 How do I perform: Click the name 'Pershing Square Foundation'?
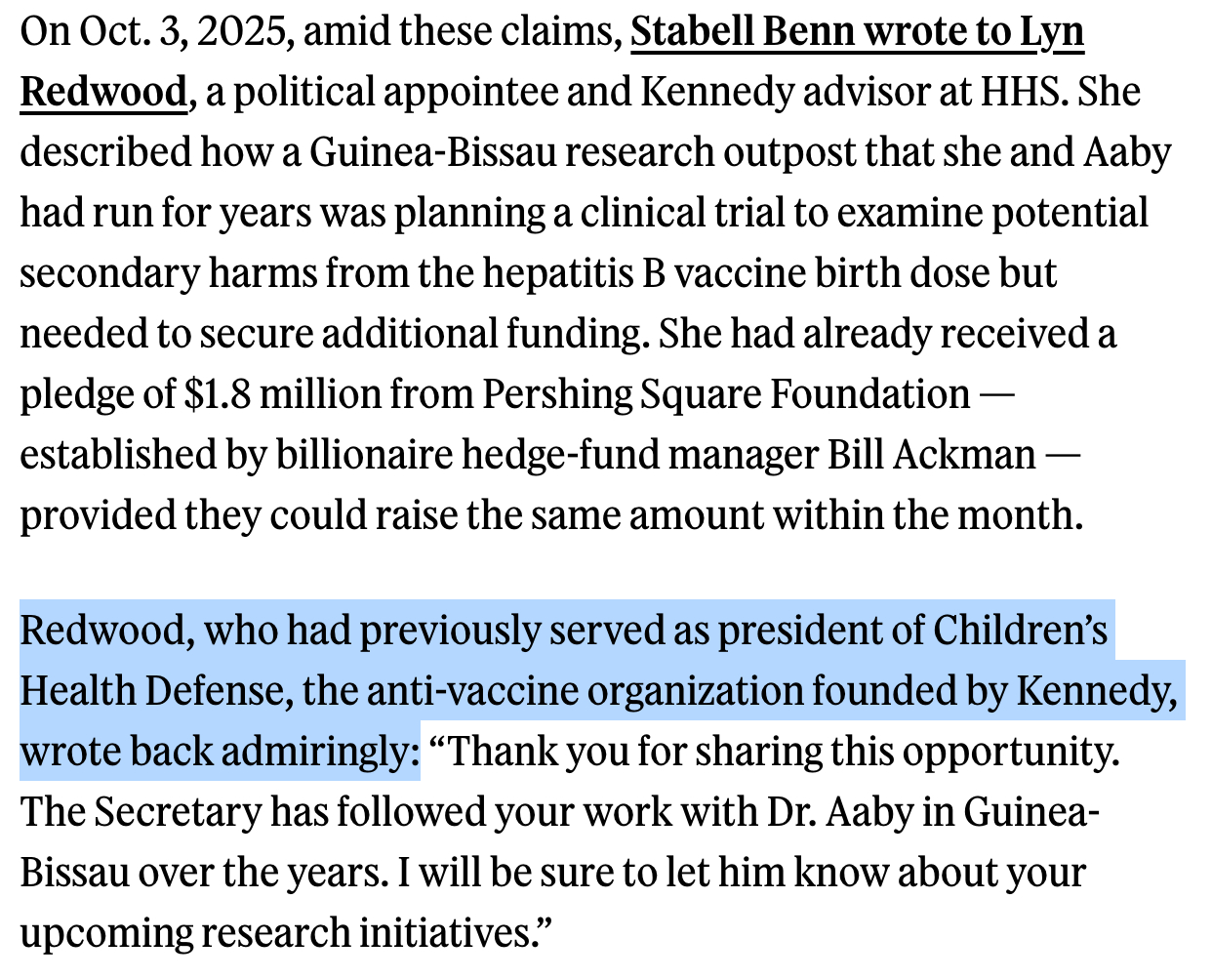[x=726, y=394]
